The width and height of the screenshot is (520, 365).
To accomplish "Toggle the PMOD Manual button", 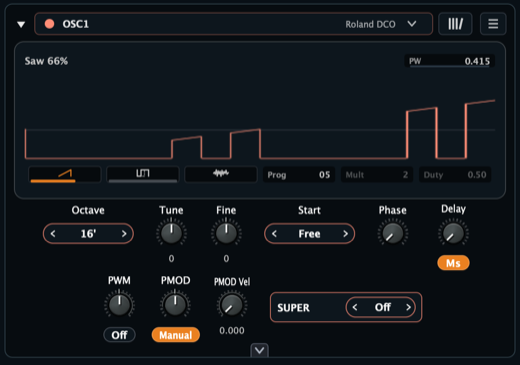I will click(176, 335).
